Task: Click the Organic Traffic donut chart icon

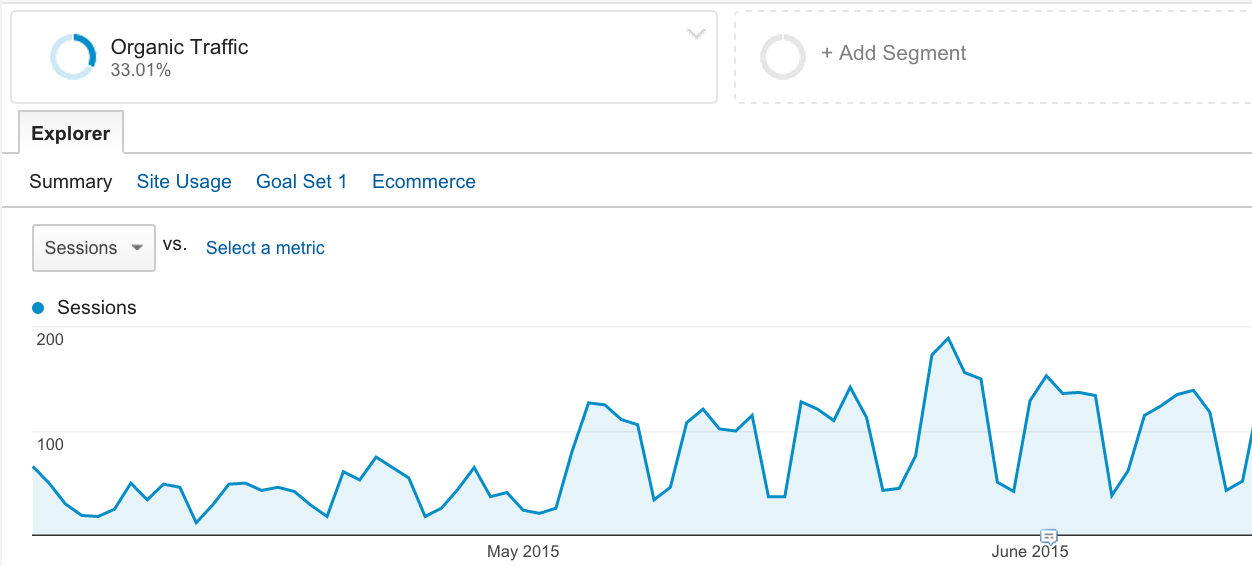Action: point(73,57)
